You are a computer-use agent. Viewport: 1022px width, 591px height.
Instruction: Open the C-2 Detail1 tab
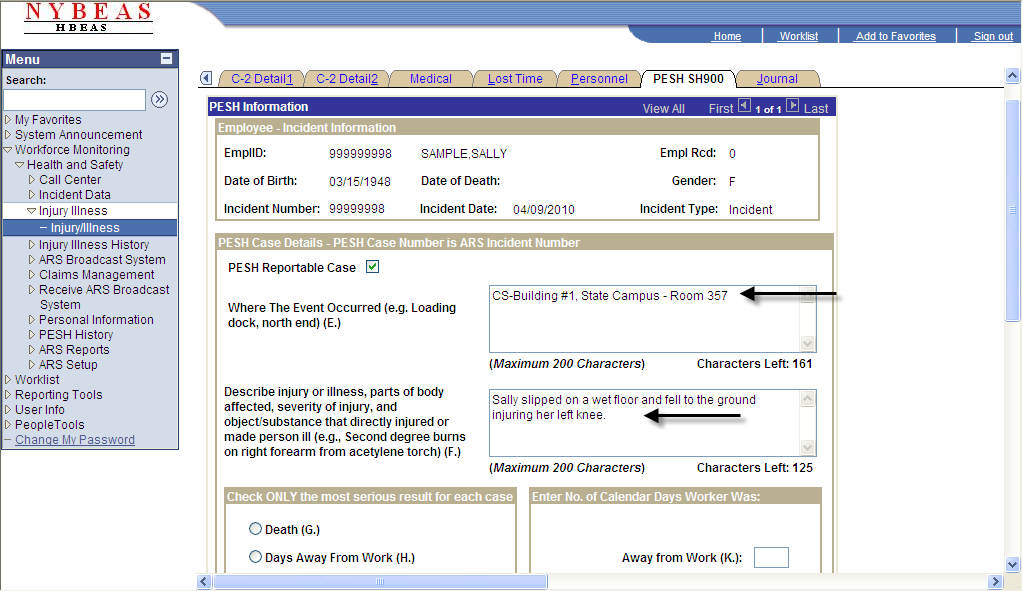tap(261, 79)
